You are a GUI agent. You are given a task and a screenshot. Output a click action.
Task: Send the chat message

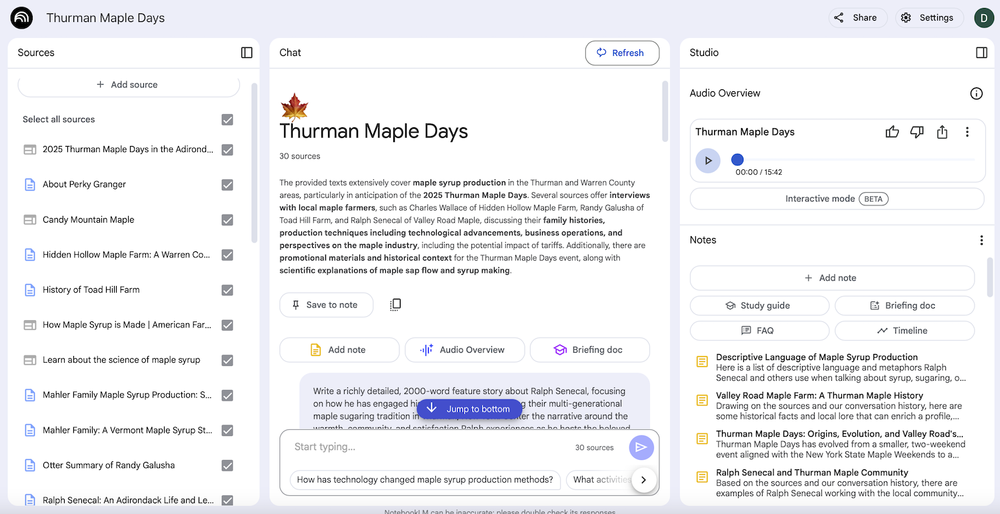coord(641,448)
